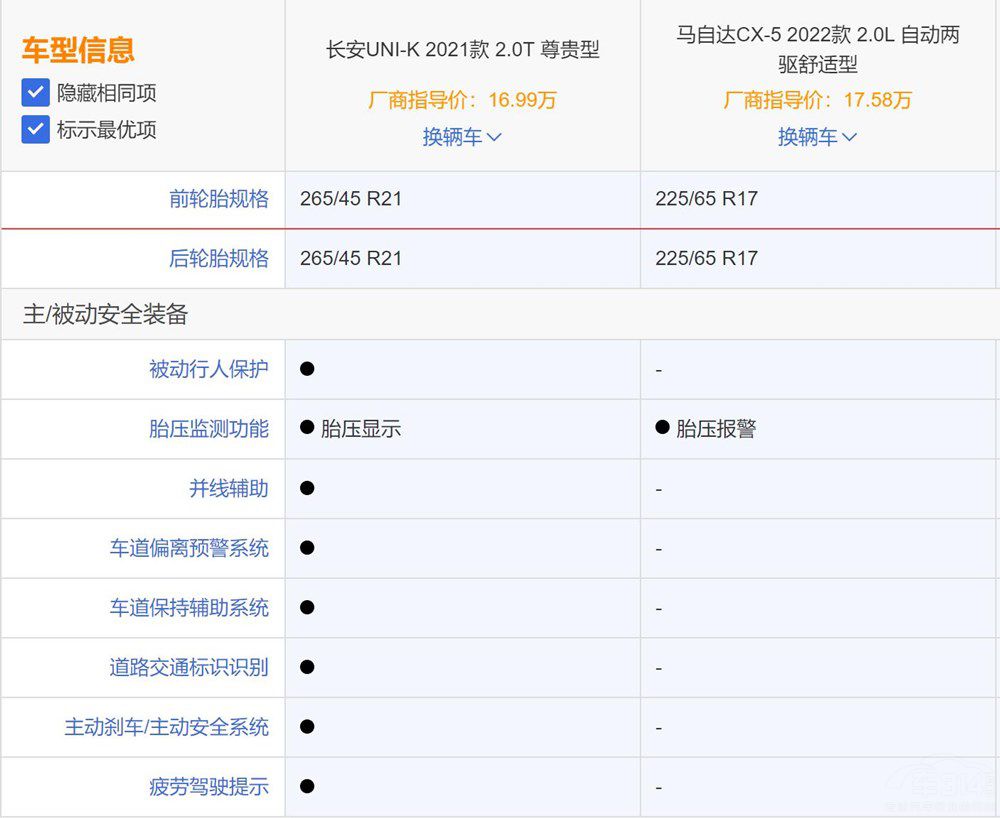Screen dimensions: 1000x818
Task: Click the 长安UNI-K 2021款 2.0T 尊贵型 title
Action: (x=463, y=50)
